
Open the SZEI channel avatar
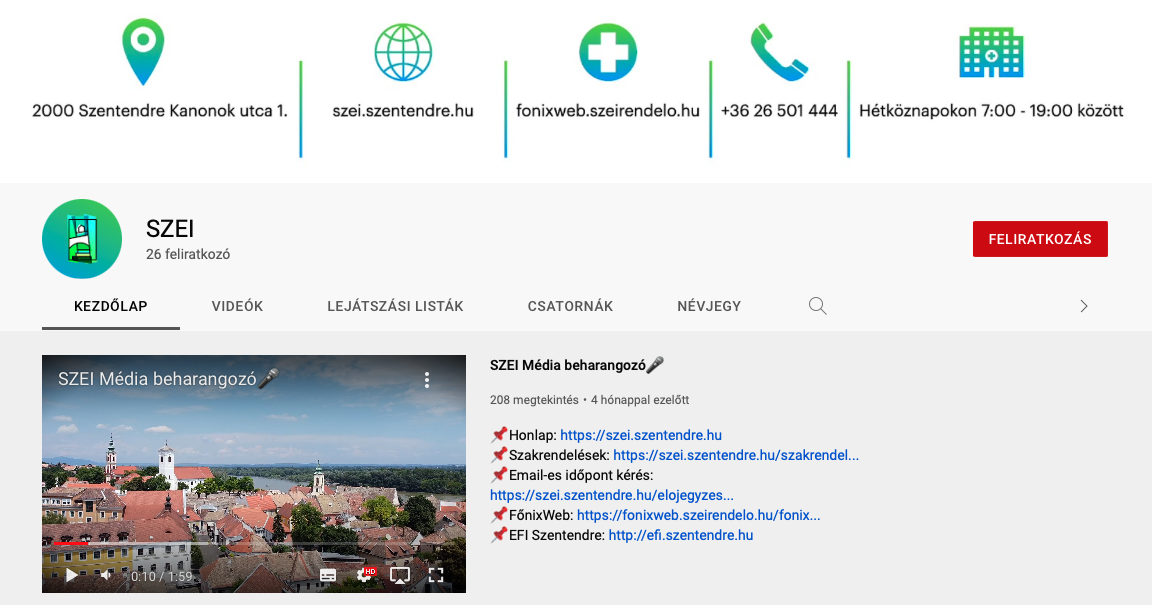(x=82, y=239)
